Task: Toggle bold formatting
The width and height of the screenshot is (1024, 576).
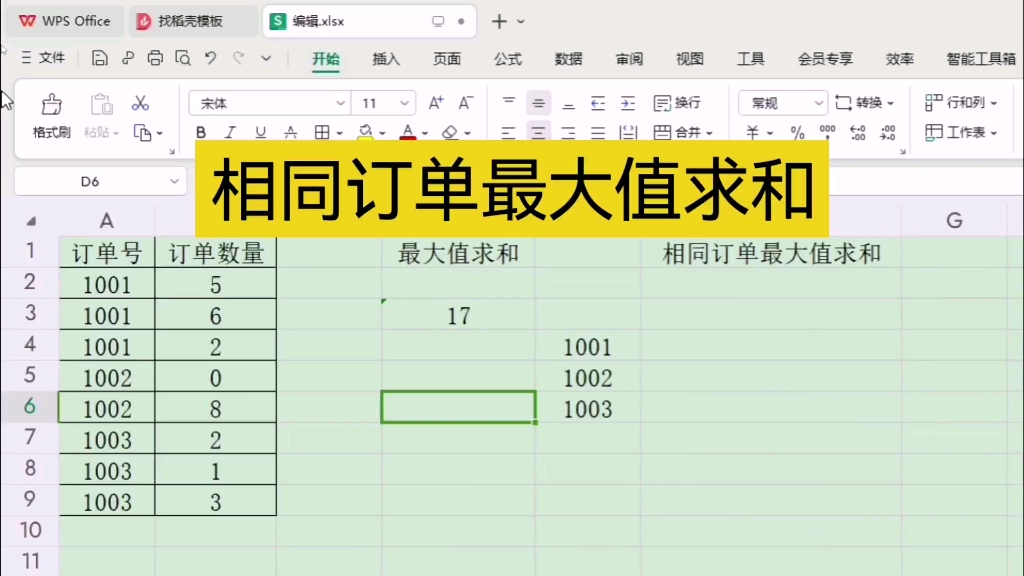Action: [201, 132]
